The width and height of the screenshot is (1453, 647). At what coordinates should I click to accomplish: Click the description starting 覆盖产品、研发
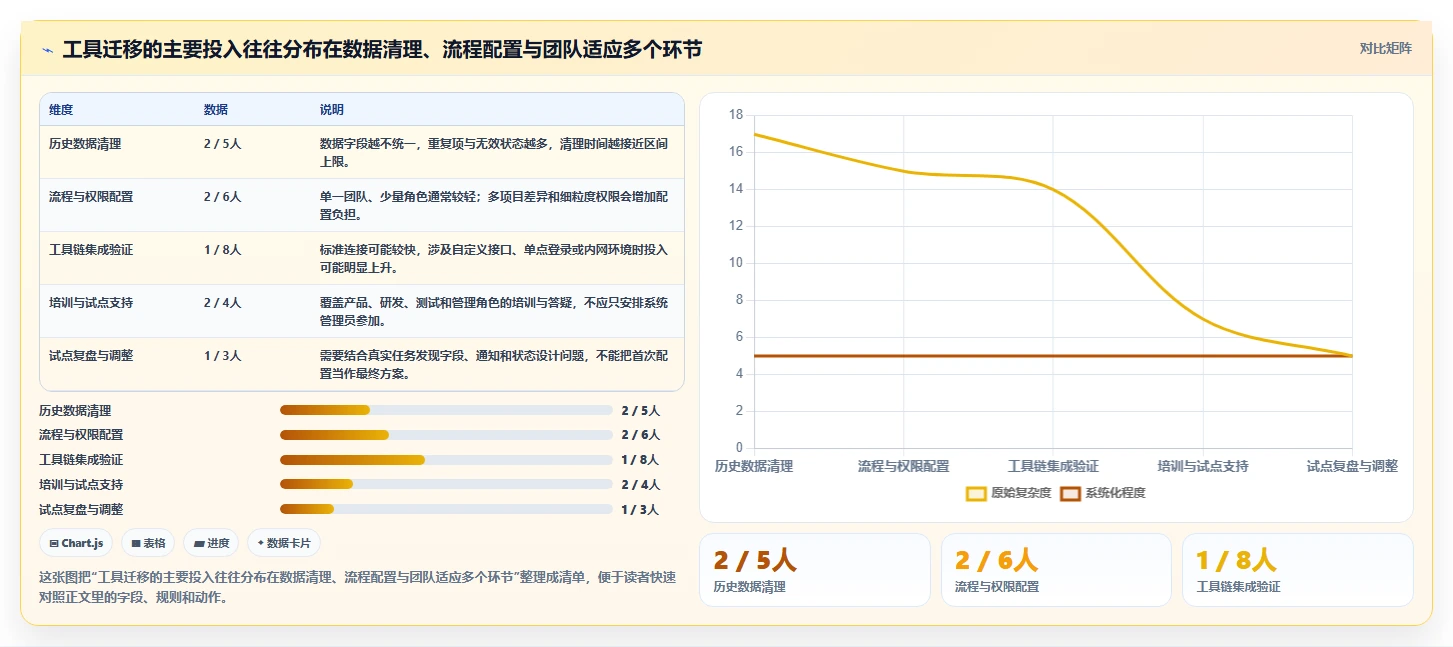click(494, 311)
